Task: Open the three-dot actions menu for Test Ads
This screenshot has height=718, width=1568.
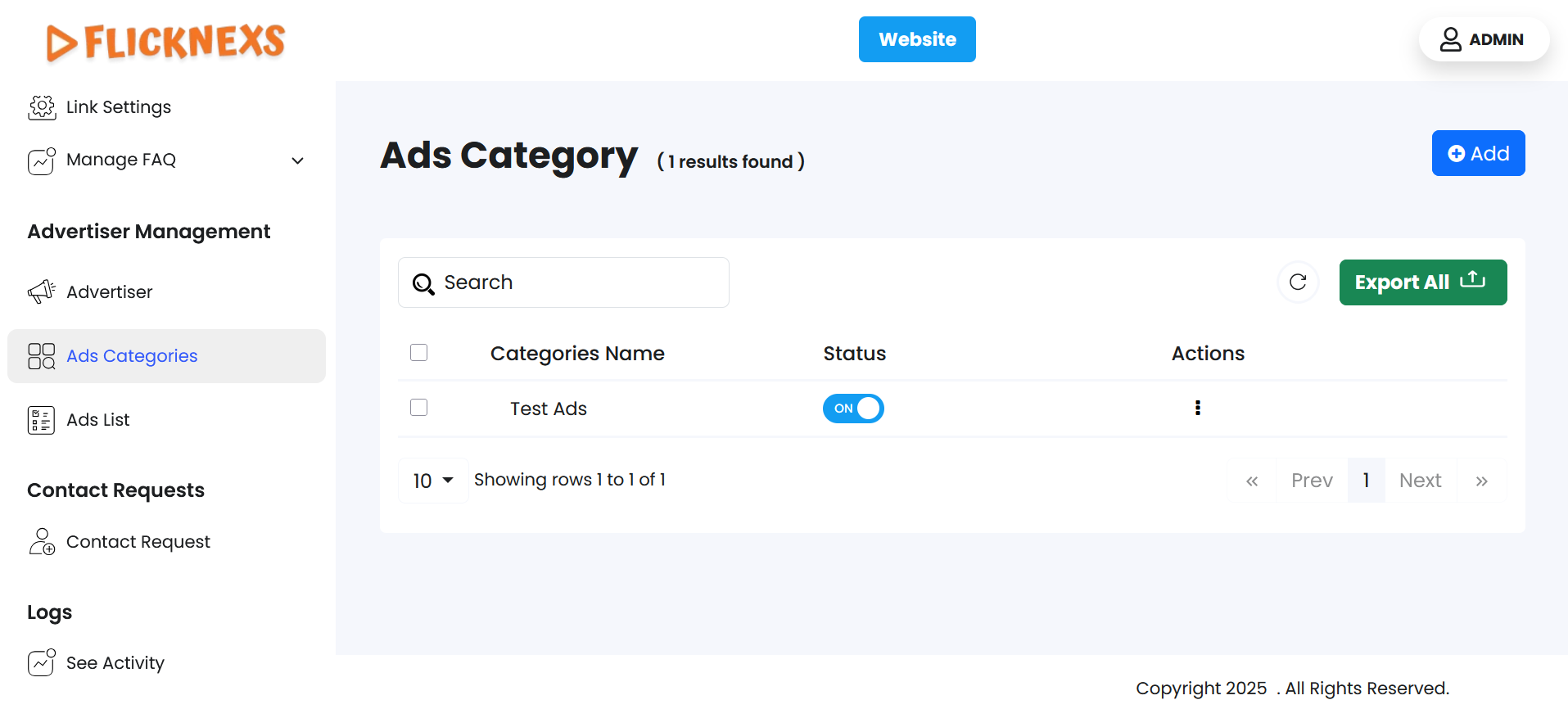Action: coord(1198,408)
